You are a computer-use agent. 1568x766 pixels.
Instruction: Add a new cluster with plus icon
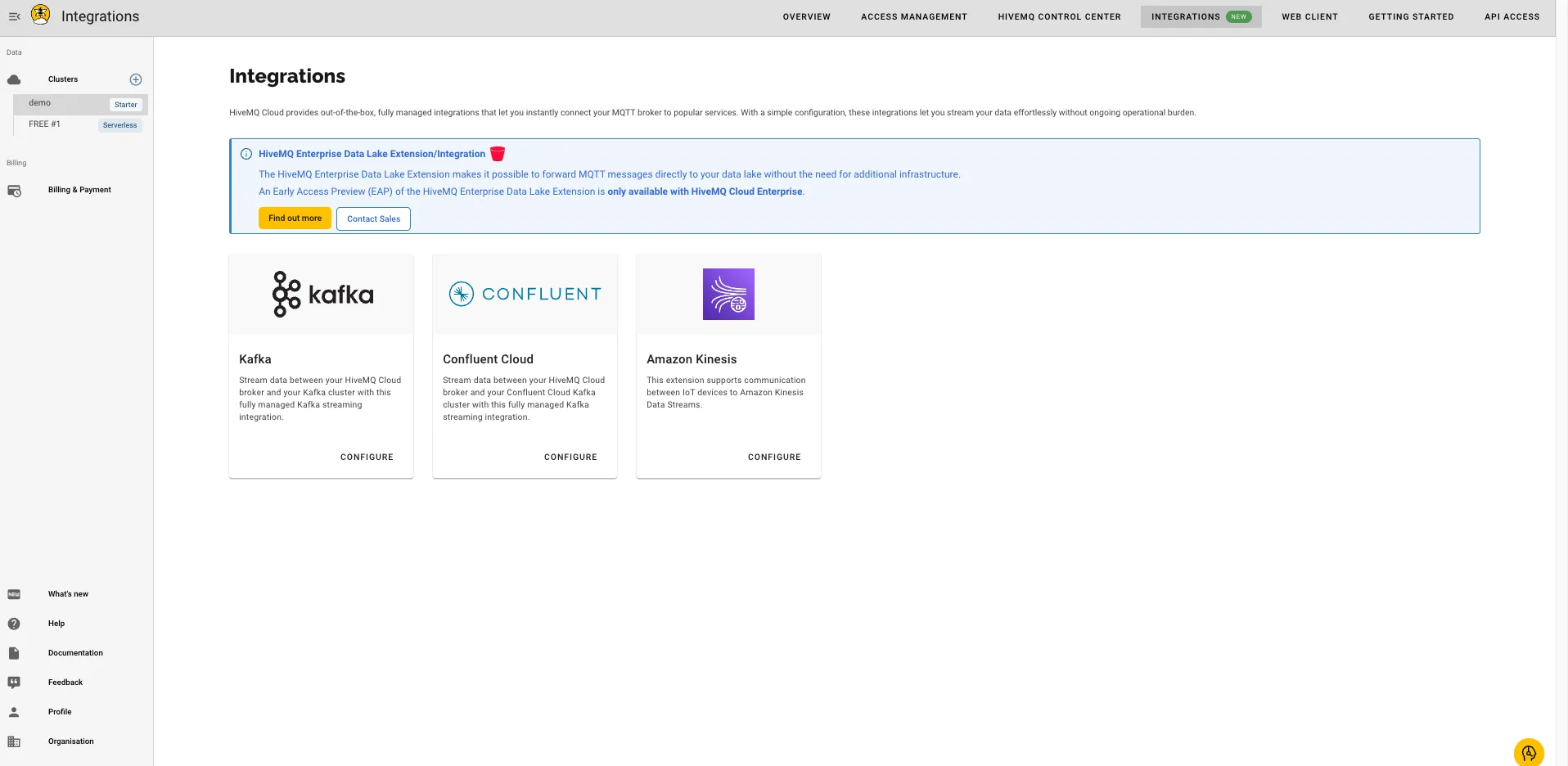coord(136,79)
